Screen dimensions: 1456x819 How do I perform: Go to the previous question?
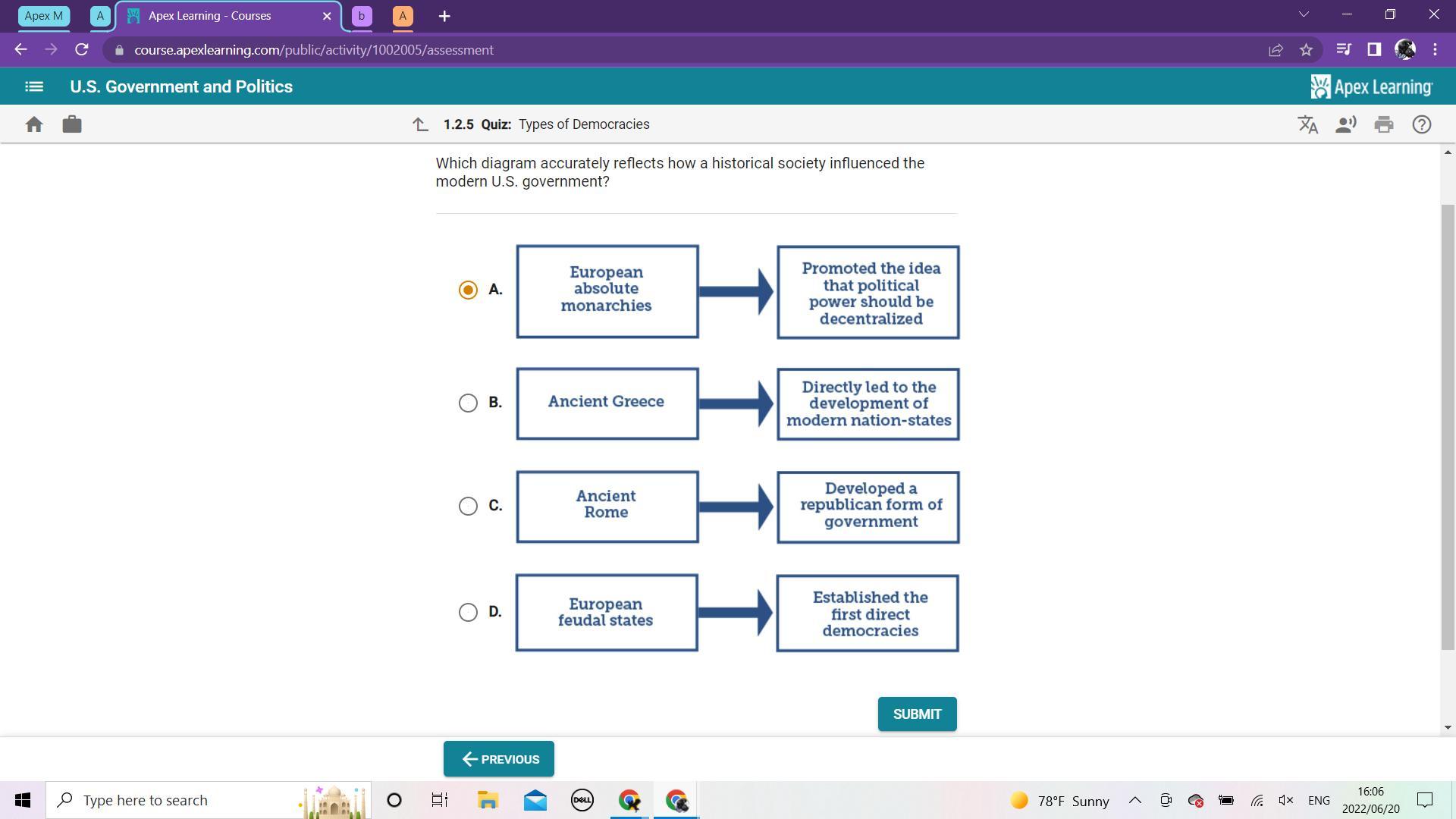[x=499, y=759]
